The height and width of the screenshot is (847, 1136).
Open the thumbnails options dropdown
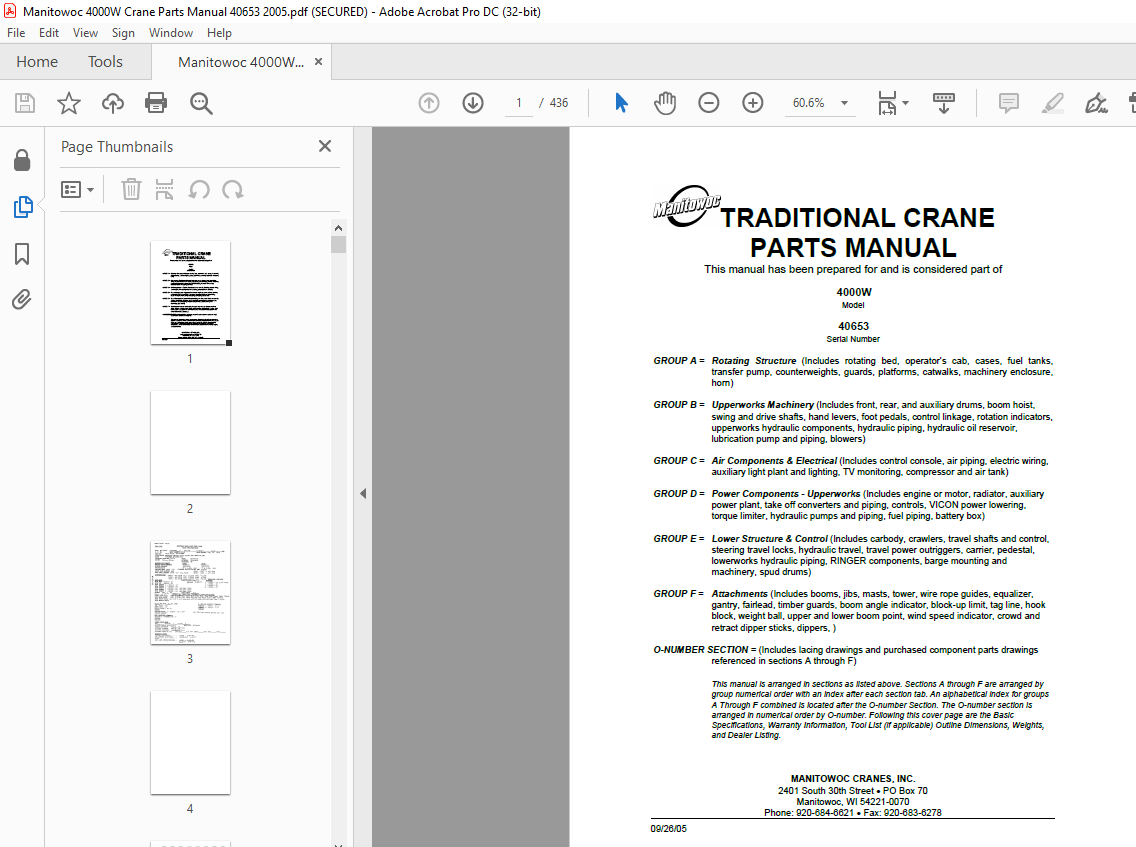point(78,190)
